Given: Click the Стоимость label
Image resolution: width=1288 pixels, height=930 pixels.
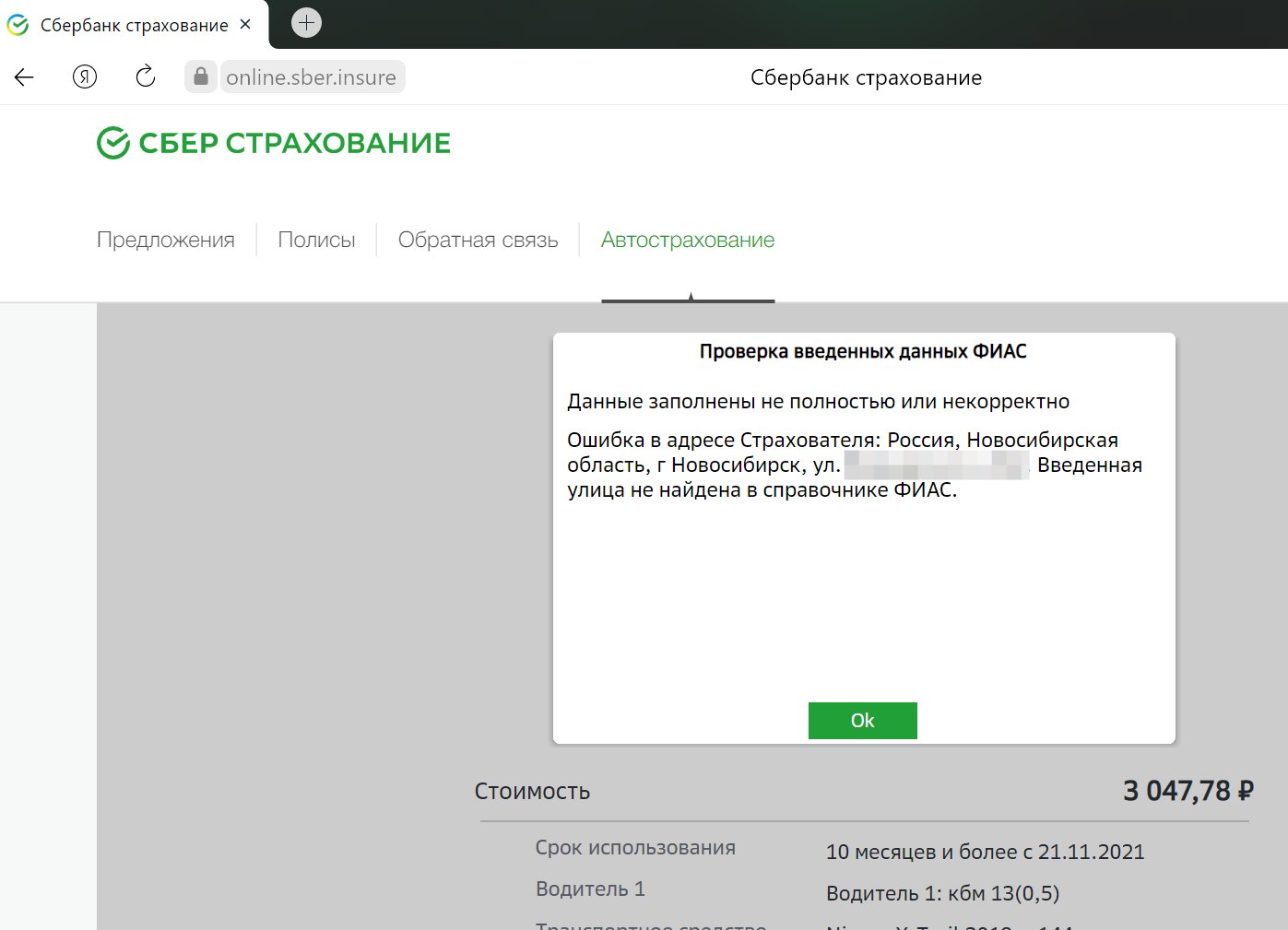Looking at the screenshot, I should [532, 792].
